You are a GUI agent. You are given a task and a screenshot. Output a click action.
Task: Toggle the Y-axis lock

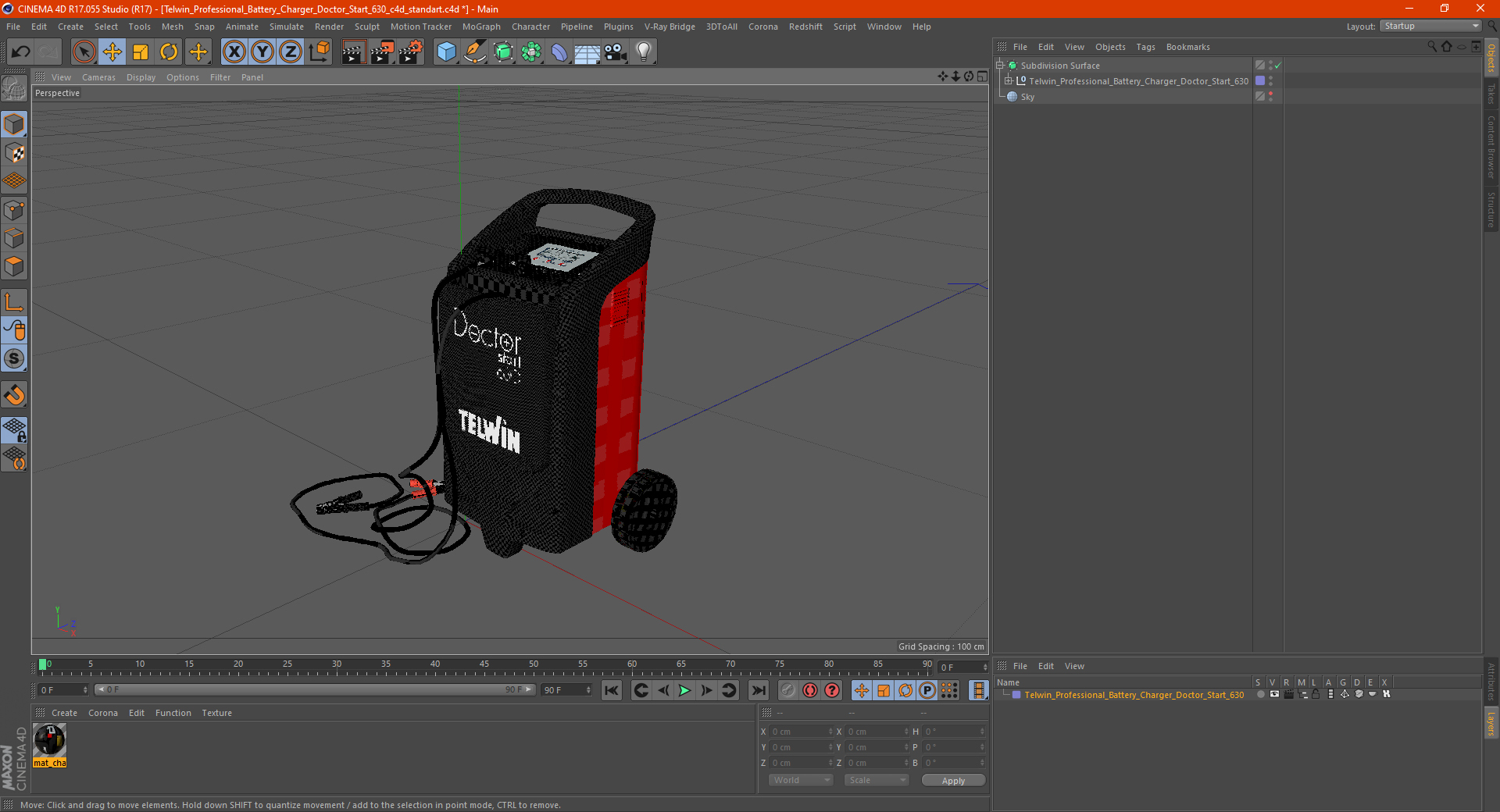(262, 52)
